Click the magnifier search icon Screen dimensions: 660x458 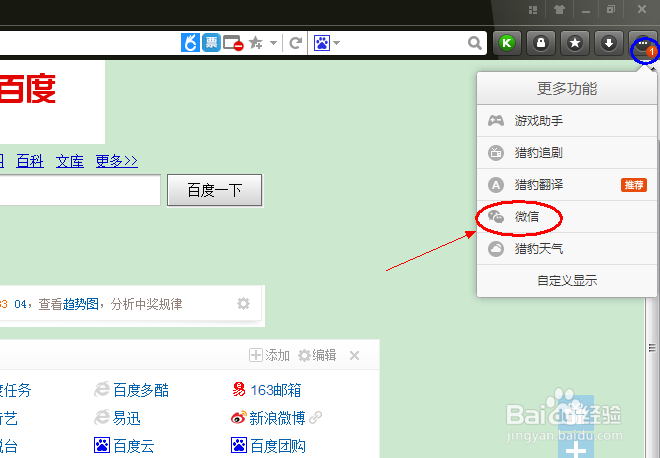pyautogui.click(x=475, y=43)
